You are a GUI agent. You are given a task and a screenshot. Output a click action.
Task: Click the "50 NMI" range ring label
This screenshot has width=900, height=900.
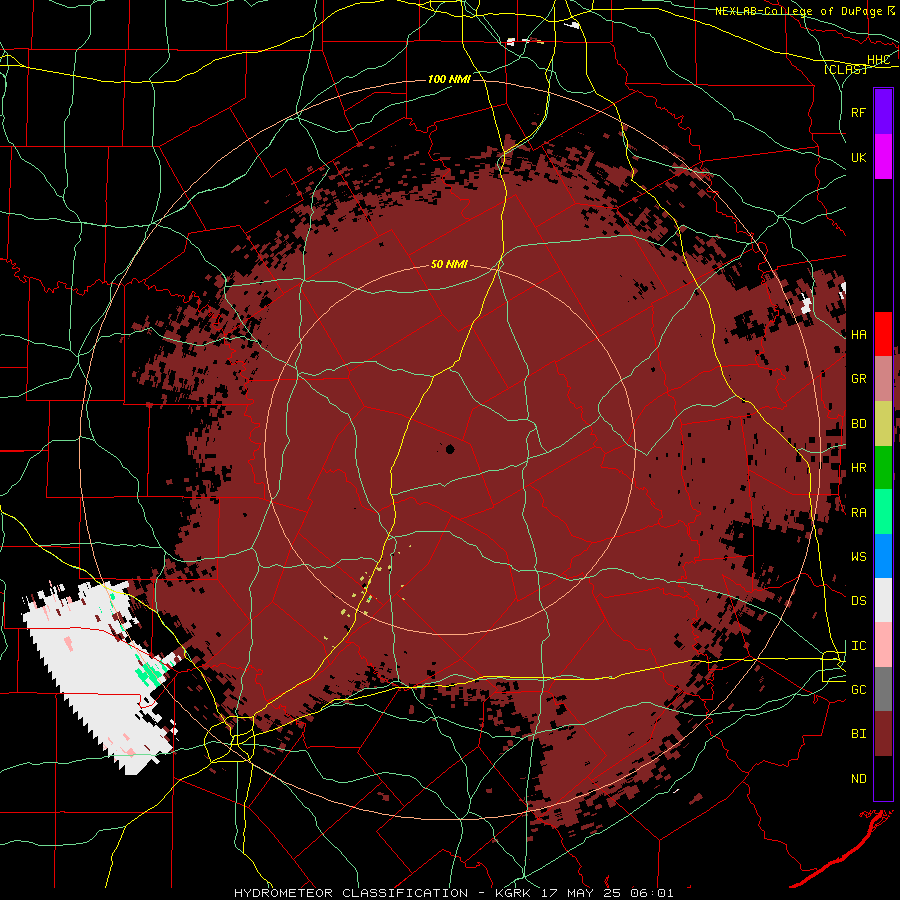(449, 264)
